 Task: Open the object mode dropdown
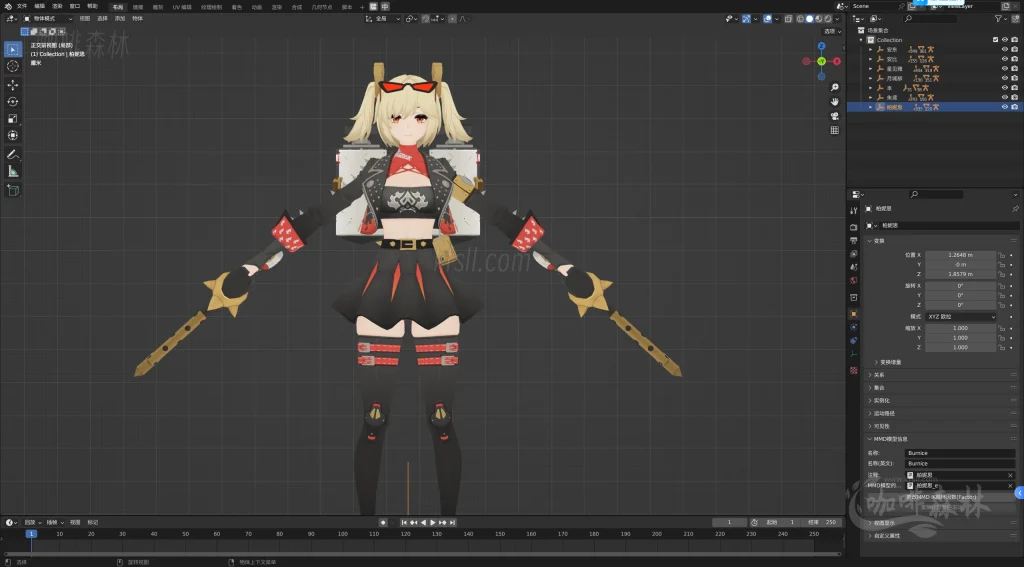tap(48, 19)
